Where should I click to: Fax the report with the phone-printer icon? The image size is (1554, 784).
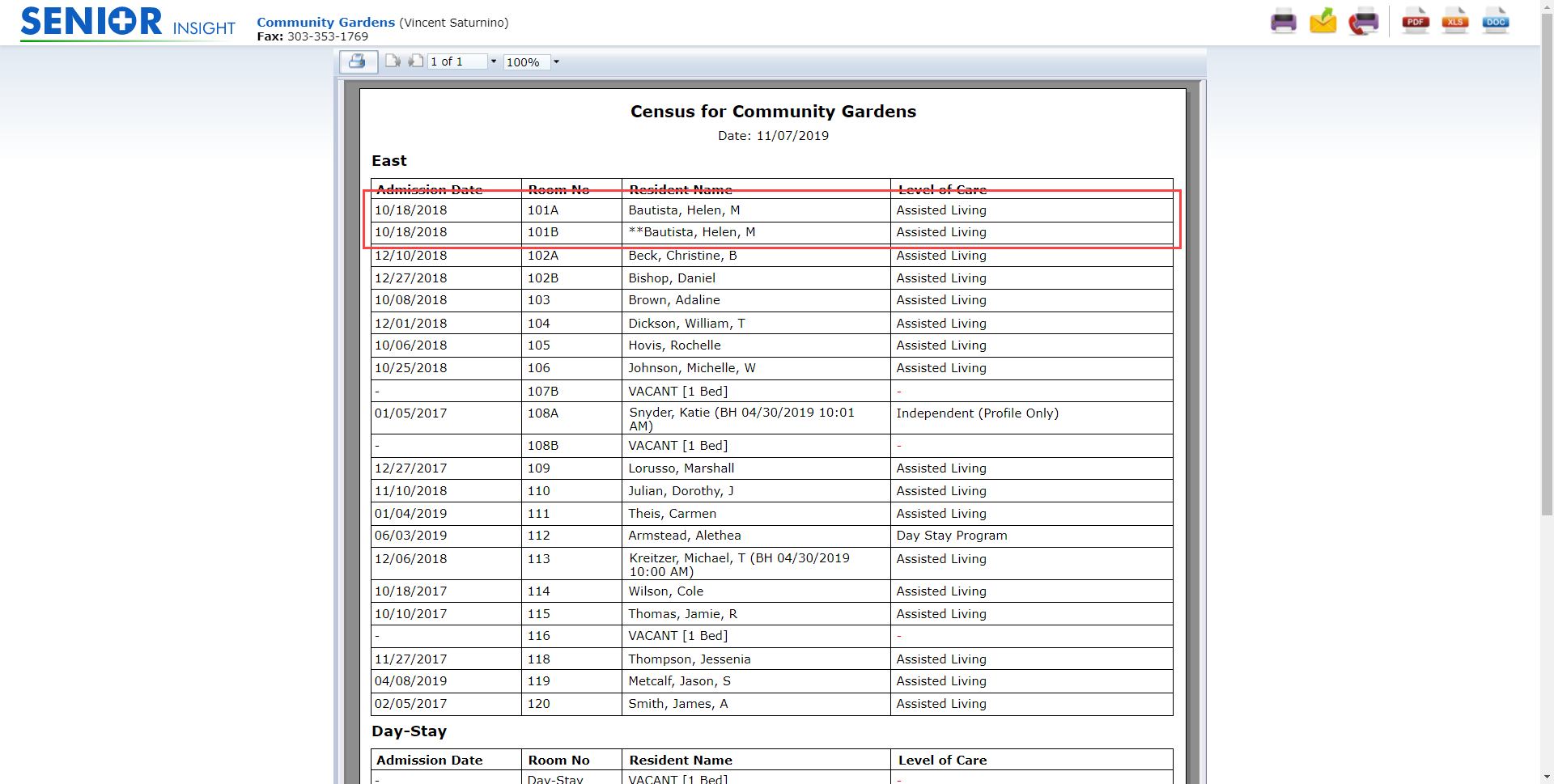[x=1364, y=21]
